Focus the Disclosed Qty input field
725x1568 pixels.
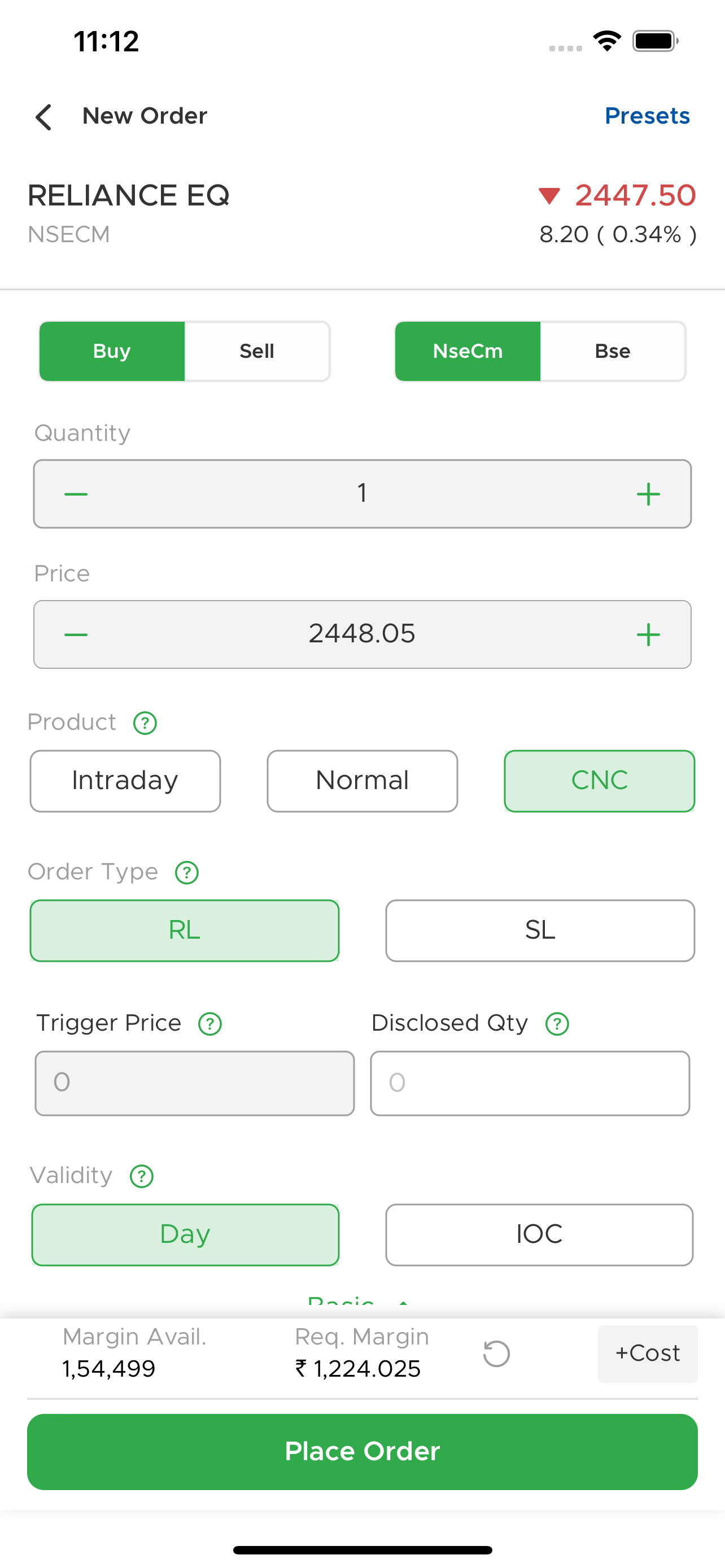[530, 1083]
